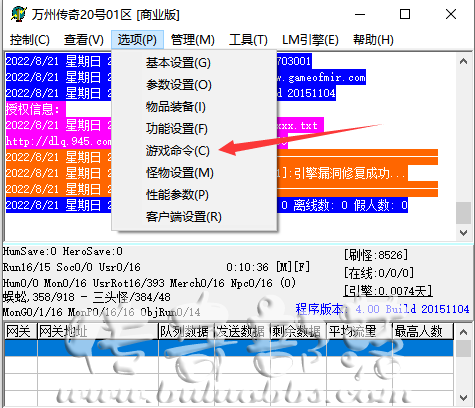Click the 网关地址 column header
The height and width of the screenshot is (408, 475).
[x=98, y=331]
